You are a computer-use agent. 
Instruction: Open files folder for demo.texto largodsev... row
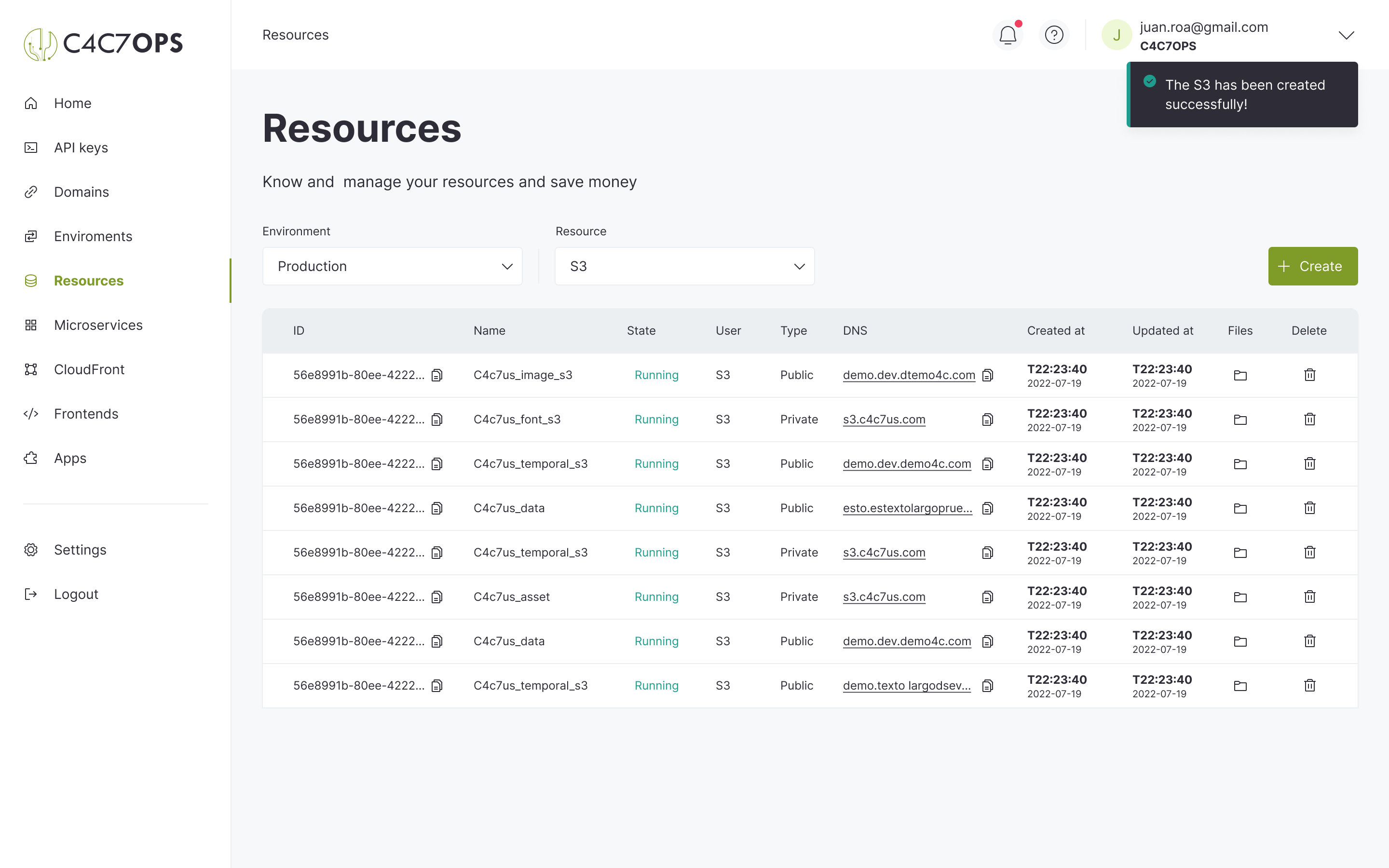click(x=1240, y=685)
